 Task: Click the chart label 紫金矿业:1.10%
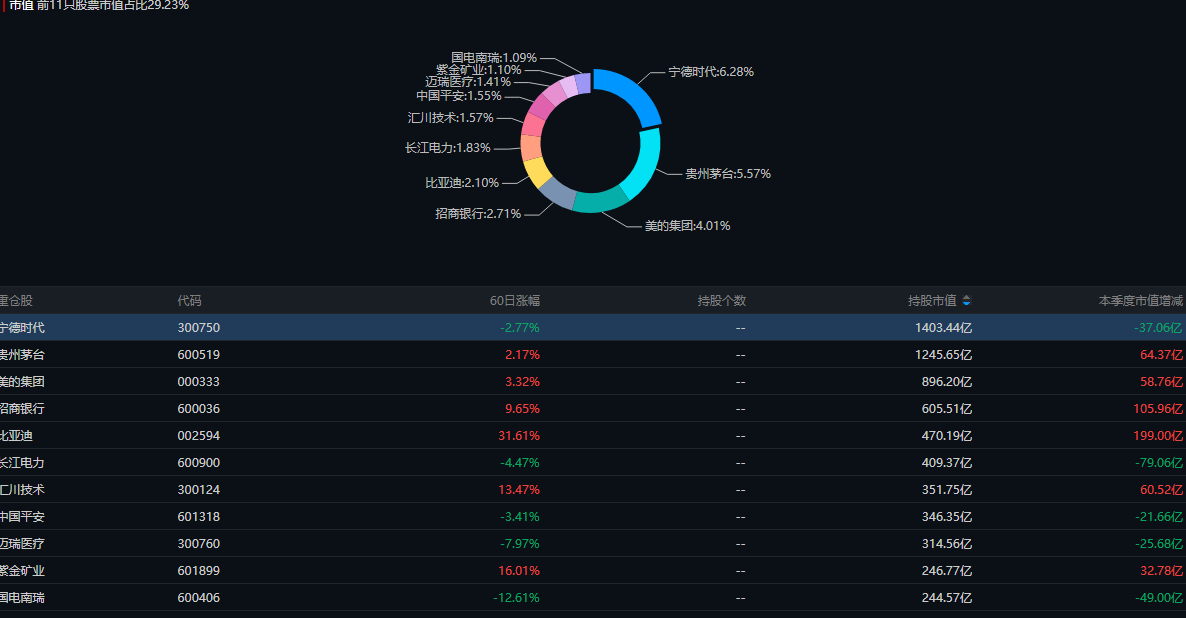point(479,70)
